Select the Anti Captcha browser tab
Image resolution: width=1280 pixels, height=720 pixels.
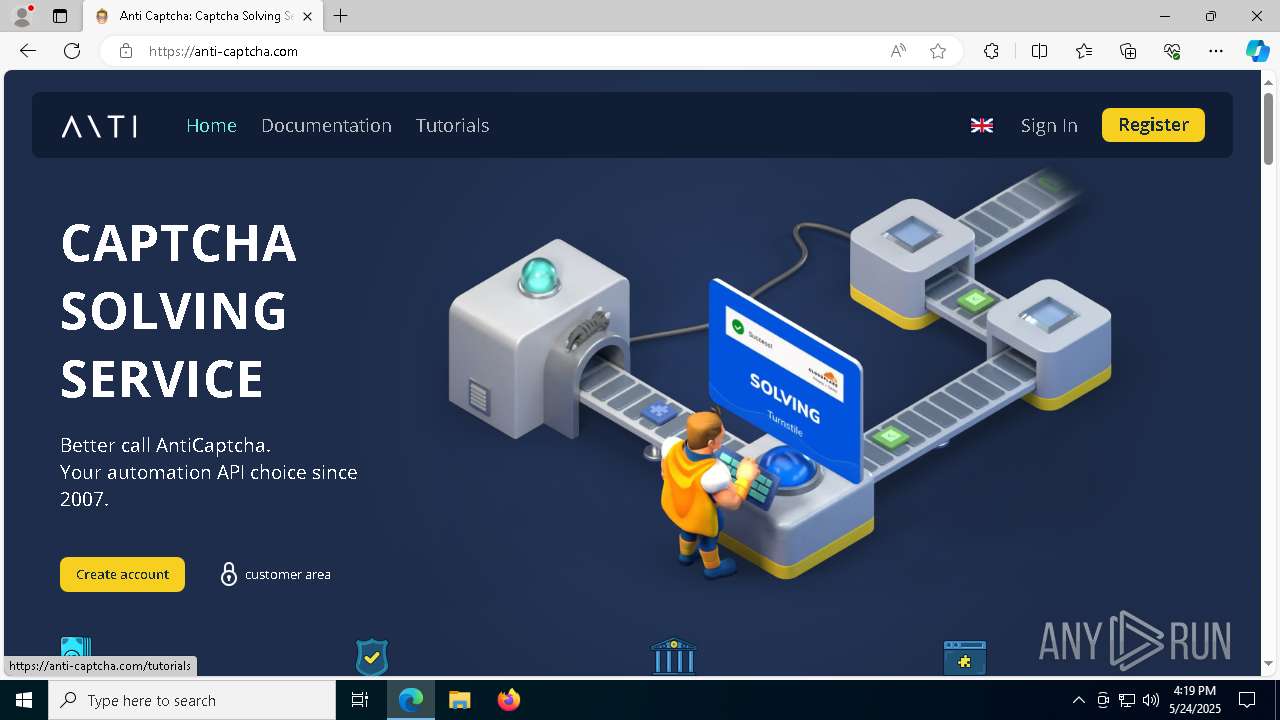203,16
